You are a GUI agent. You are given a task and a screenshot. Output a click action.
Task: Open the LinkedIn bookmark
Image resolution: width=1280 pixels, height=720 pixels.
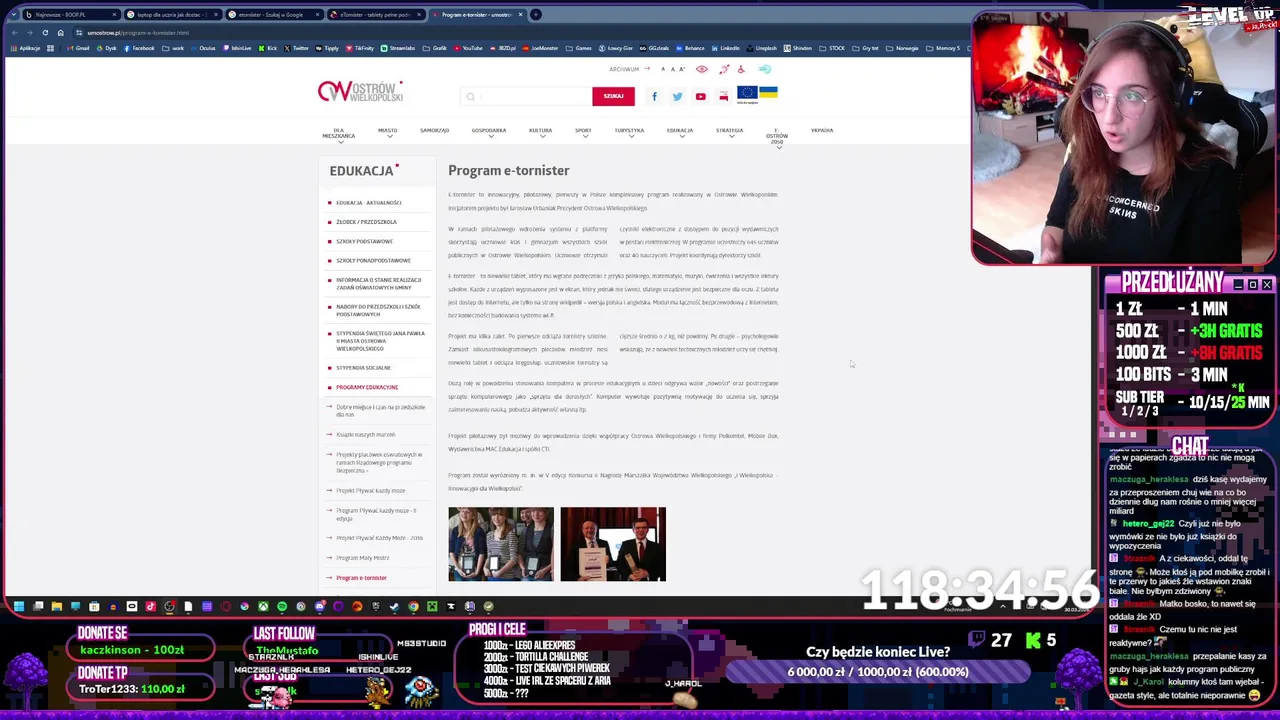[x=725, y=48]
